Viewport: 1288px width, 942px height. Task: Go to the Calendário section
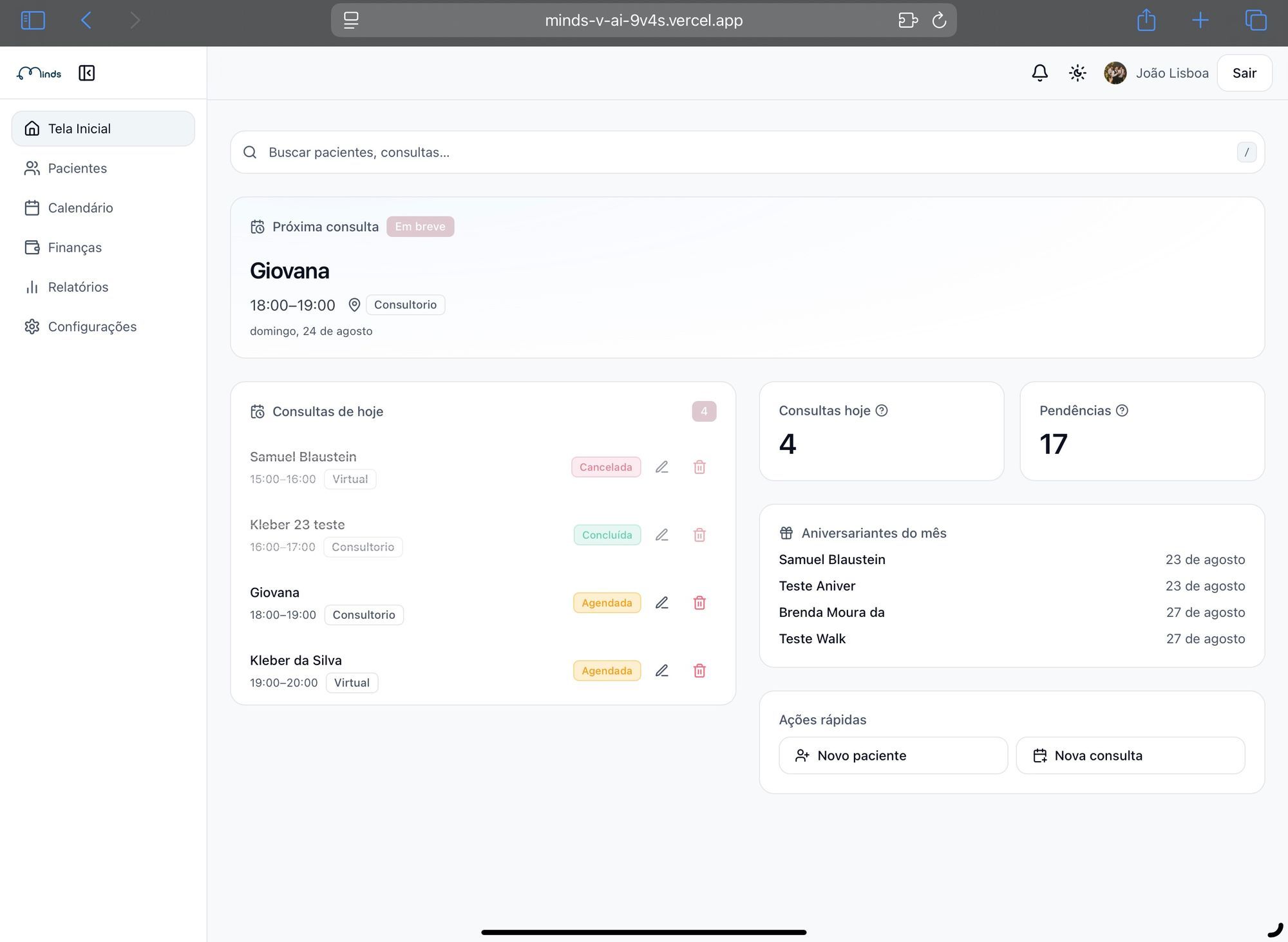[80, 208]
